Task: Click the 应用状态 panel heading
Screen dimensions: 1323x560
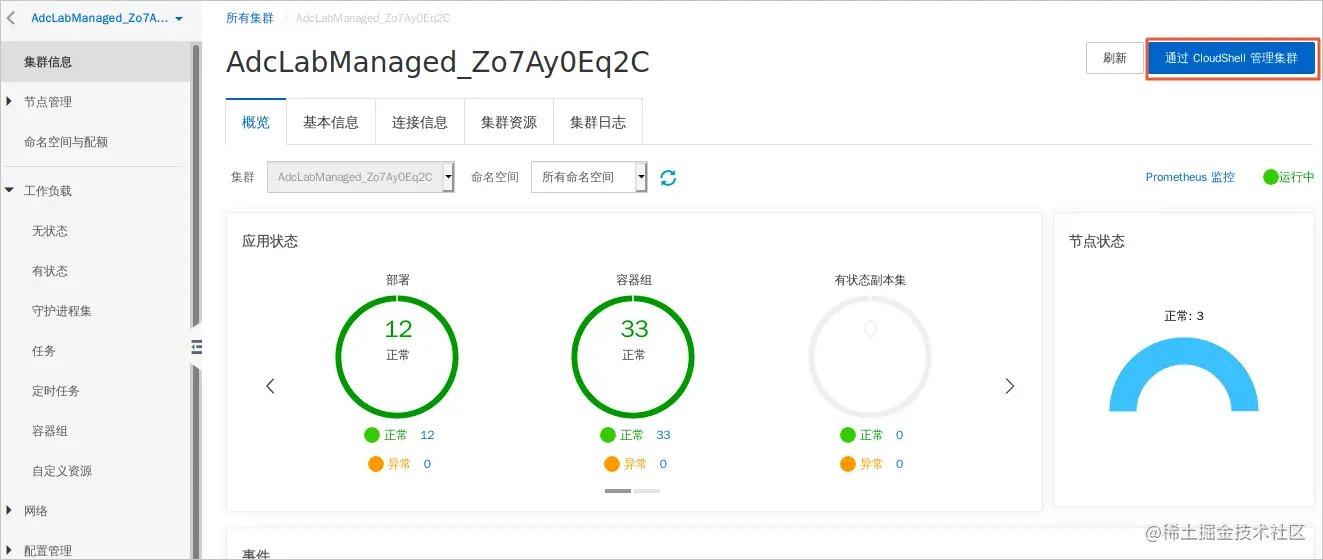Action: point(270,241)
